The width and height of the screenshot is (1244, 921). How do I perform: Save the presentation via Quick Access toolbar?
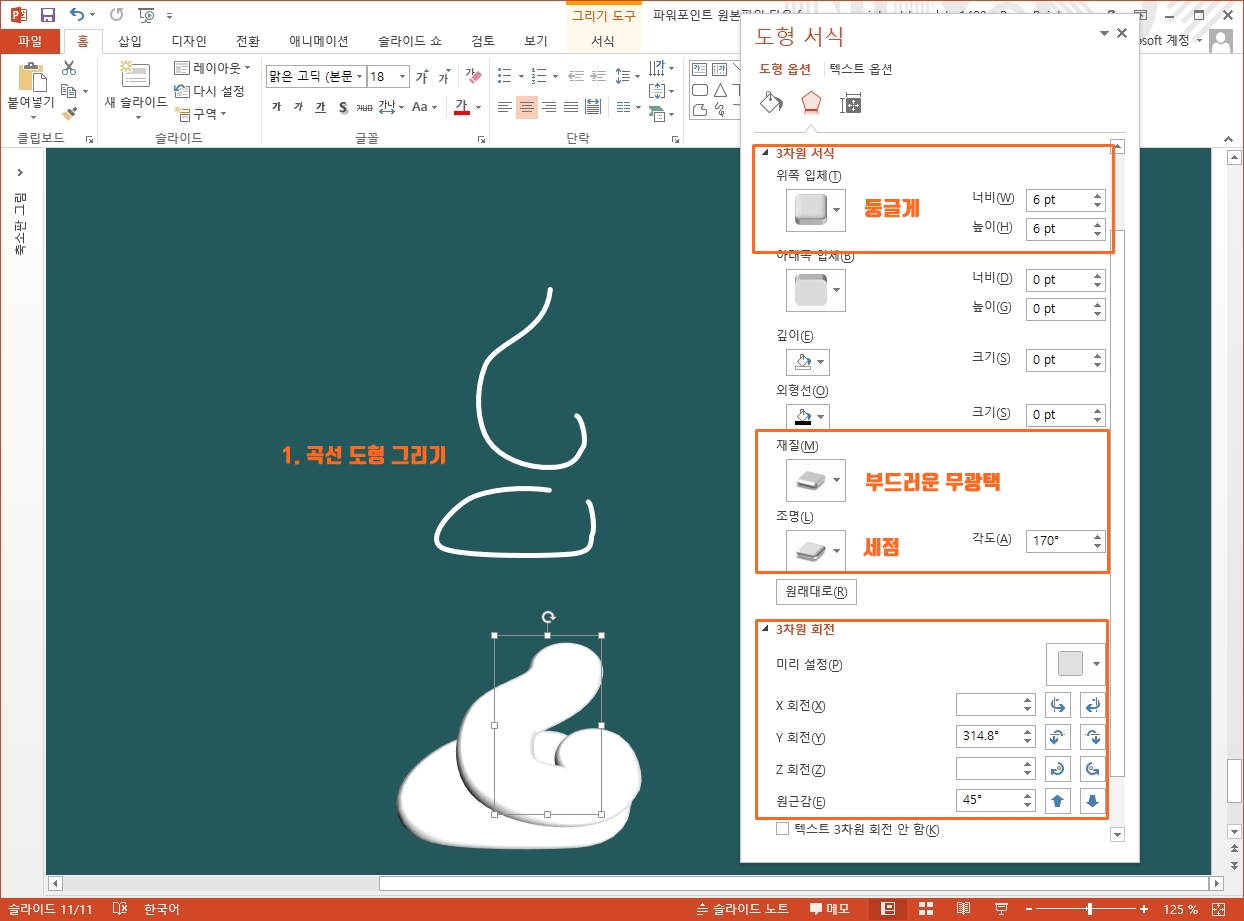(x=48, y=15)
